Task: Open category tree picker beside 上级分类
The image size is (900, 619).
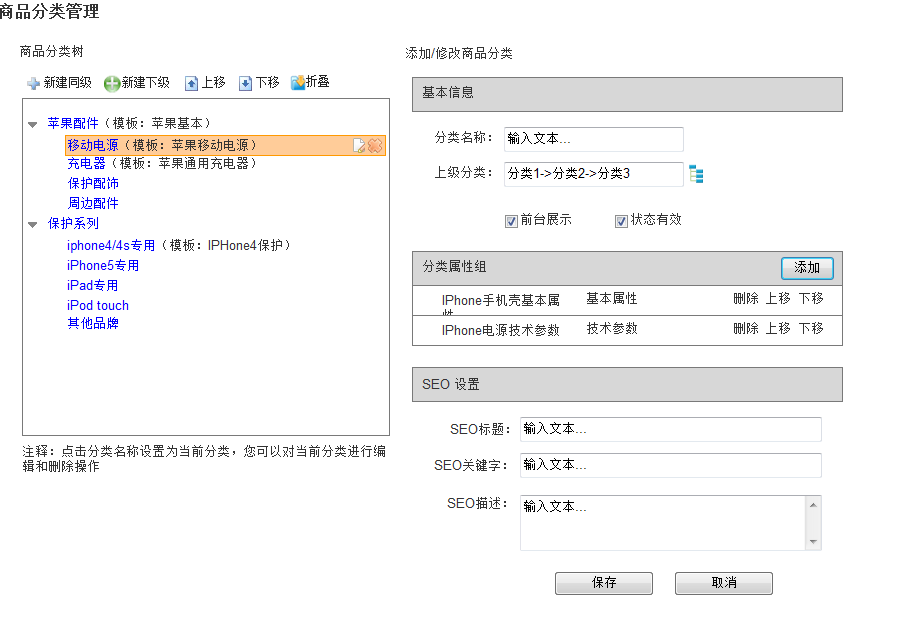Action: click(x=696, y=175)
